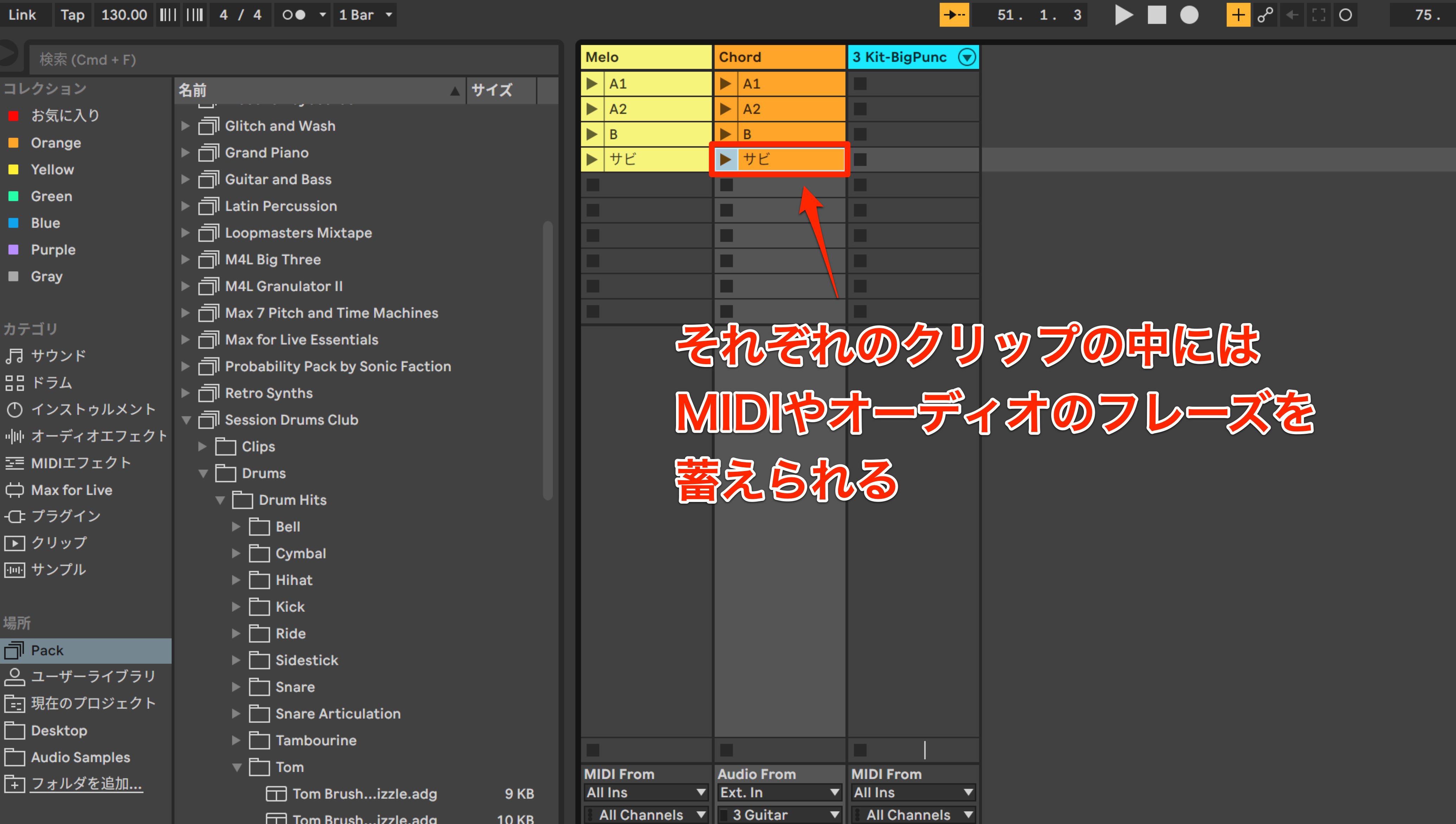Toggle the Automation Arm button
Viewport: 1456px width, 824px height.
[1265, 15]
